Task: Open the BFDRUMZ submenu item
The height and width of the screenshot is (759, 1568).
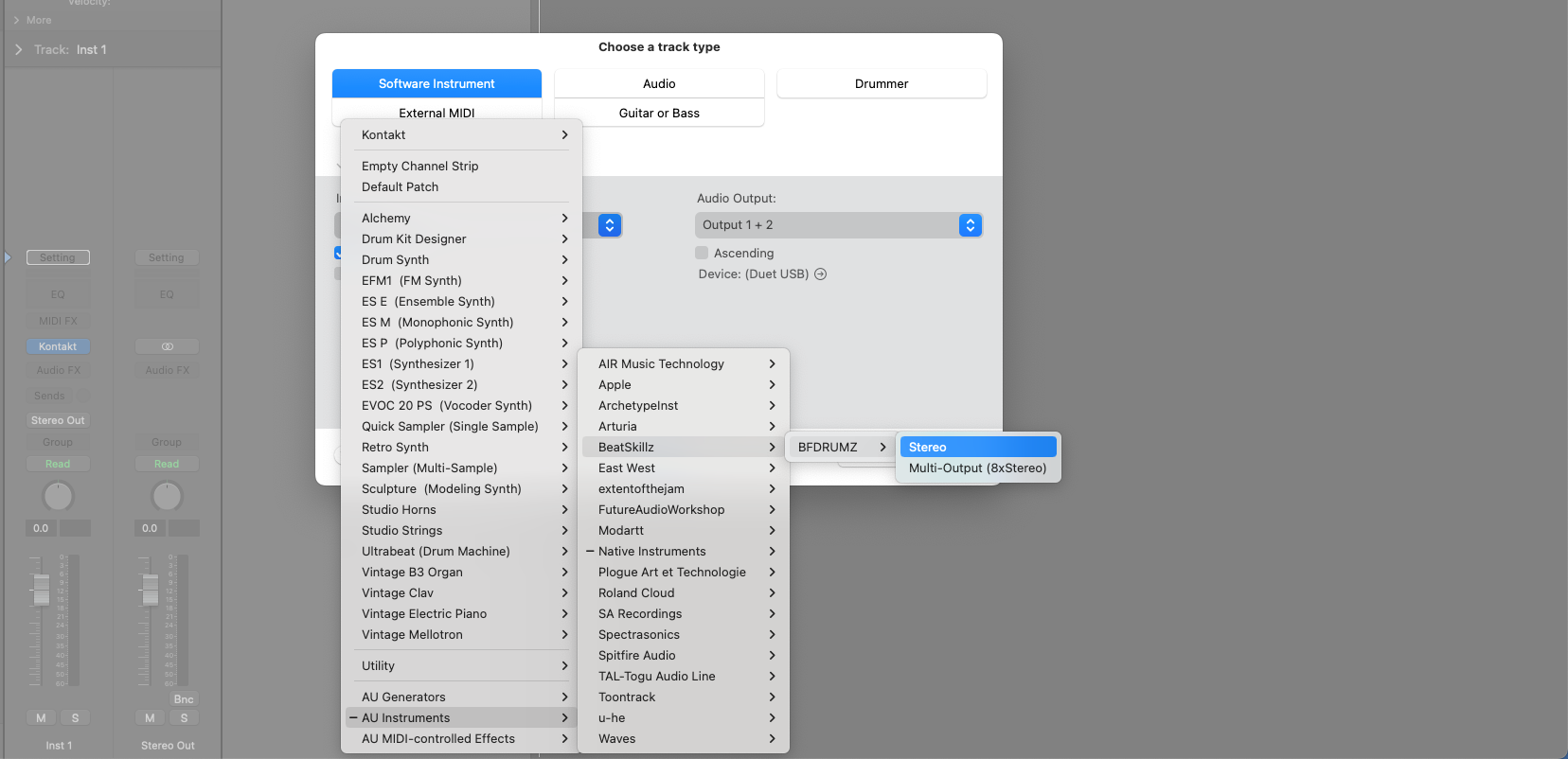Action: [842, 447]
